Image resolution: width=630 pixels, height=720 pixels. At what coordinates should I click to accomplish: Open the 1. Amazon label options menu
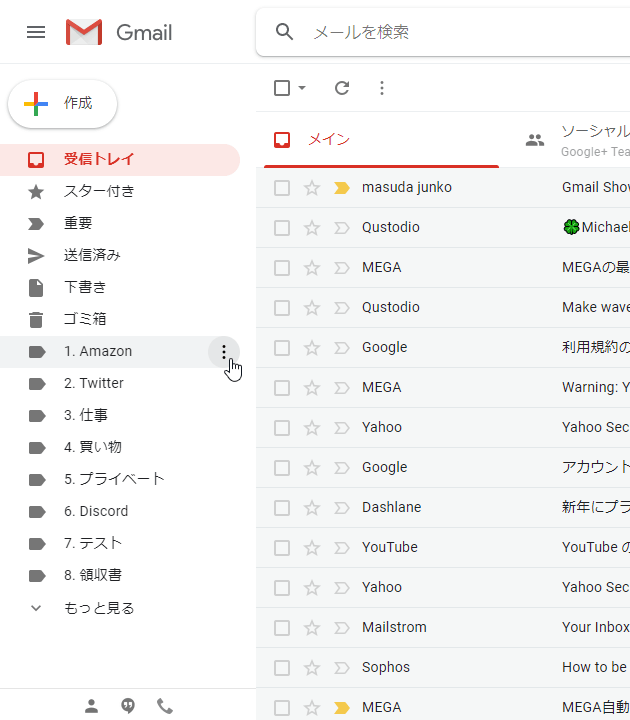[224, 352]
